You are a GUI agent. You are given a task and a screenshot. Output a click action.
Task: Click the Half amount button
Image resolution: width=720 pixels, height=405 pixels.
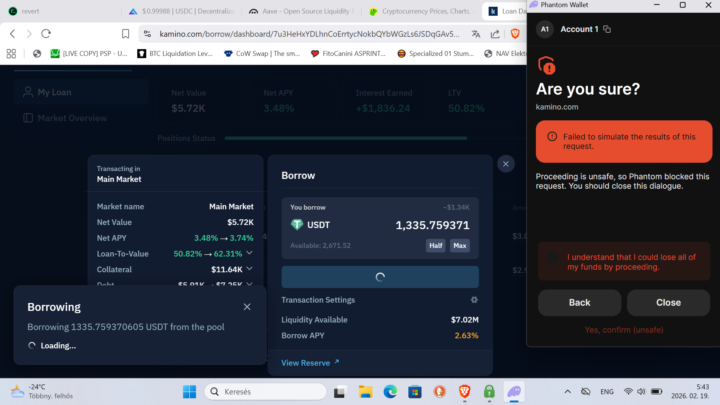tap(435, 246)
